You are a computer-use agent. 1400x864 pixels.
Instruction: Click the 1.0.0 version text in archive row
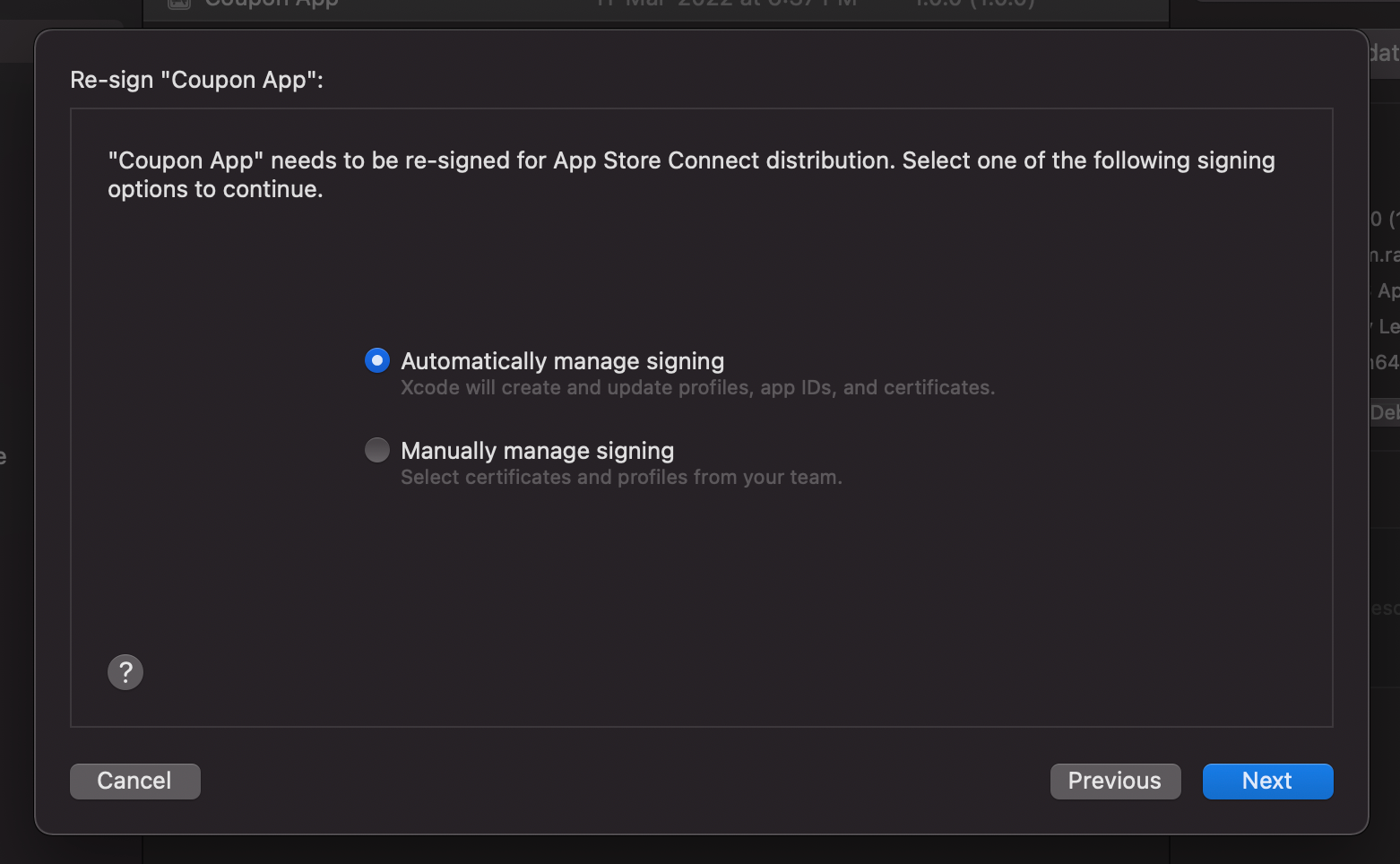[x=974, y=4]
